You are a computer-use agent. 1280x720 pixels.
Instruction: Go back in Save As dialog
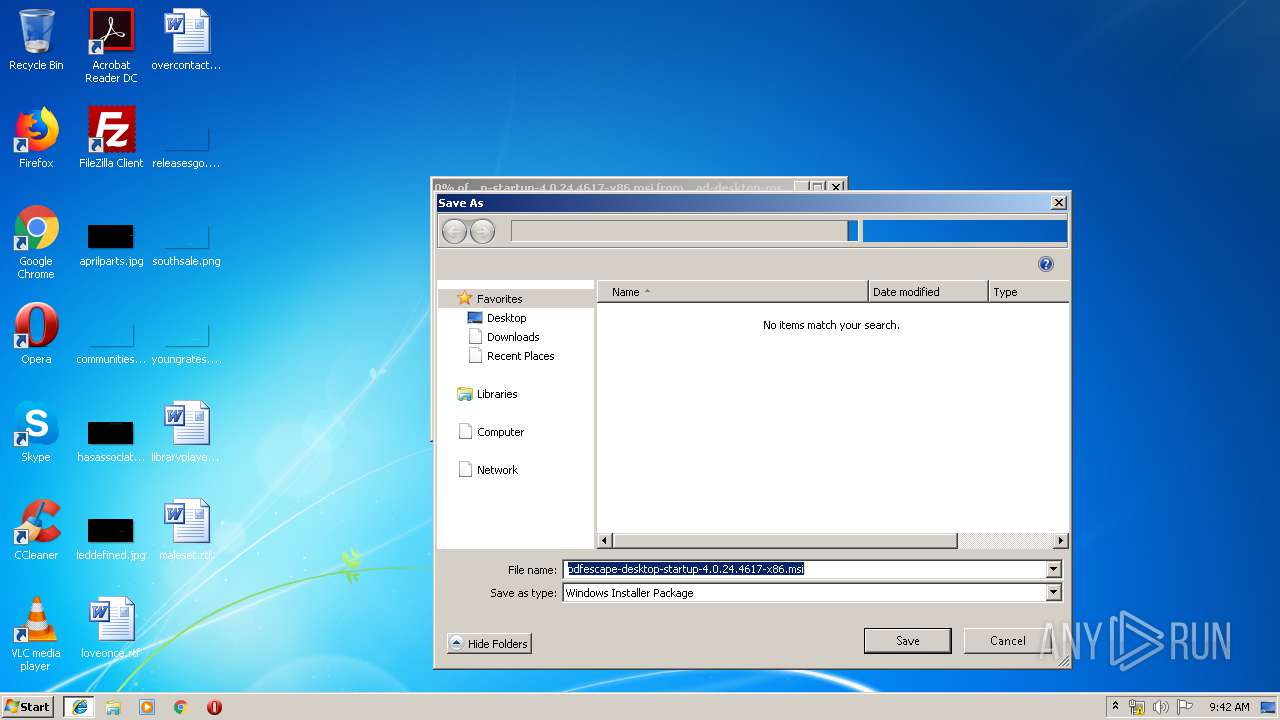coord(454,232)
